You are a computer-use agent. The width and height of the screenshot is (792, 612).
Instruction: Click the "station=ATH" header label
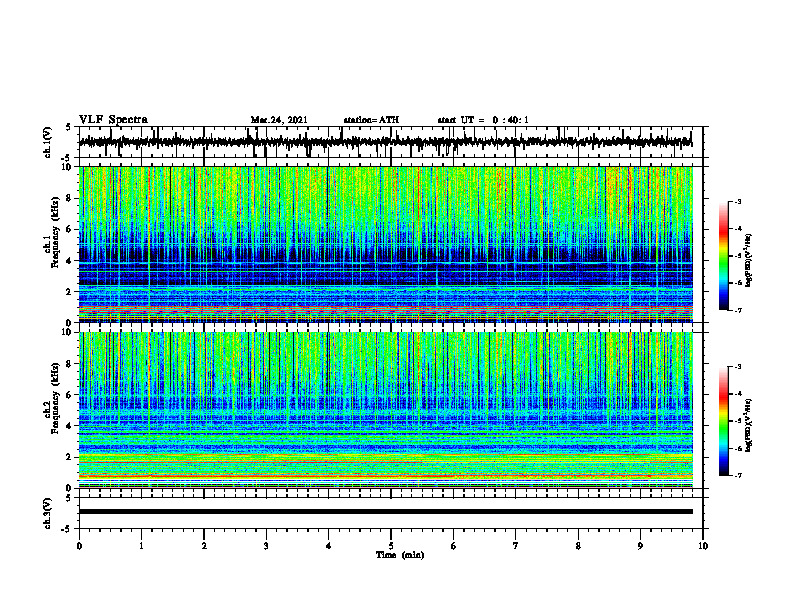tap(371, 120)
